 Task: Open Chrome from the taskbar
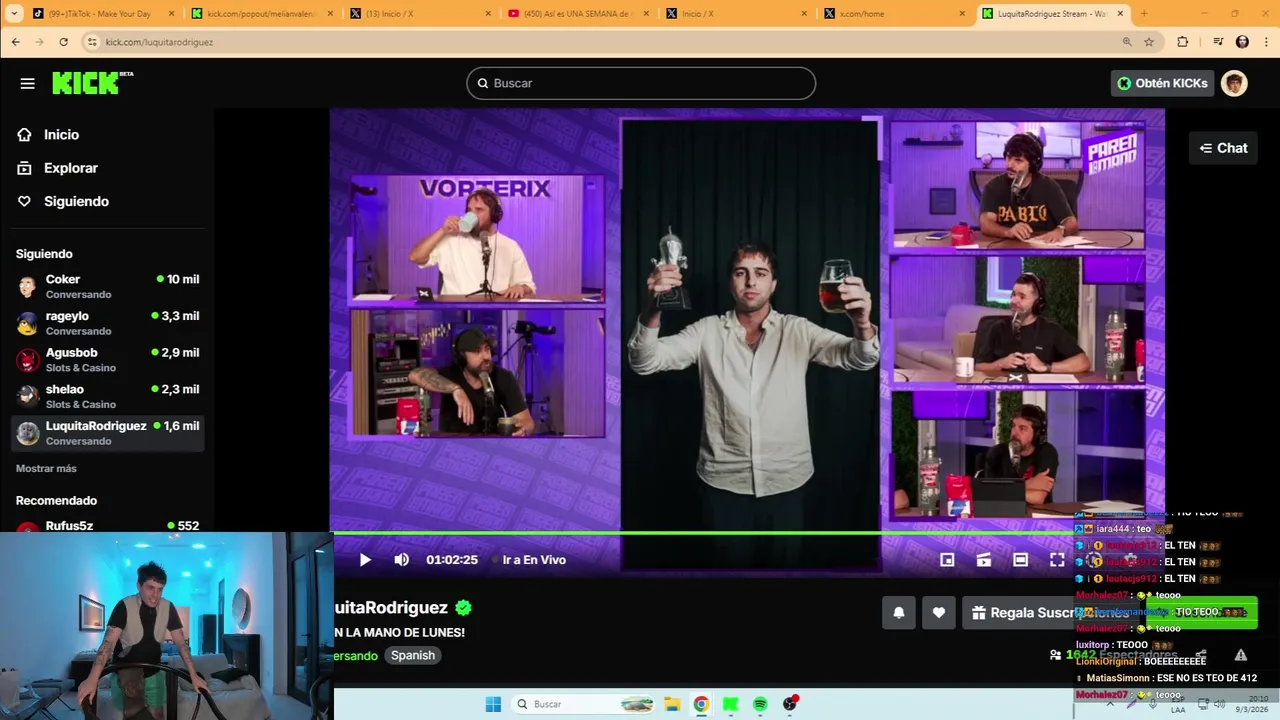click(701, 704)
